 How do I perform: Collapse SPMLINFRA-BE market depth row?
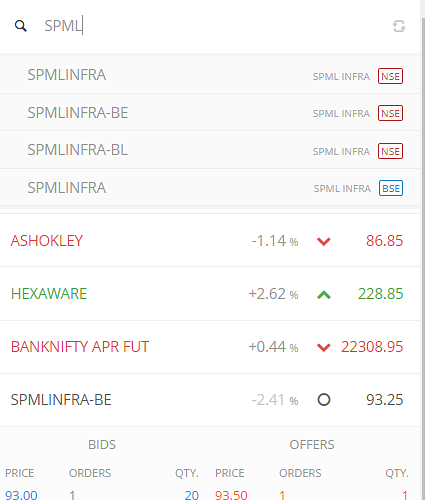(210, 400)
